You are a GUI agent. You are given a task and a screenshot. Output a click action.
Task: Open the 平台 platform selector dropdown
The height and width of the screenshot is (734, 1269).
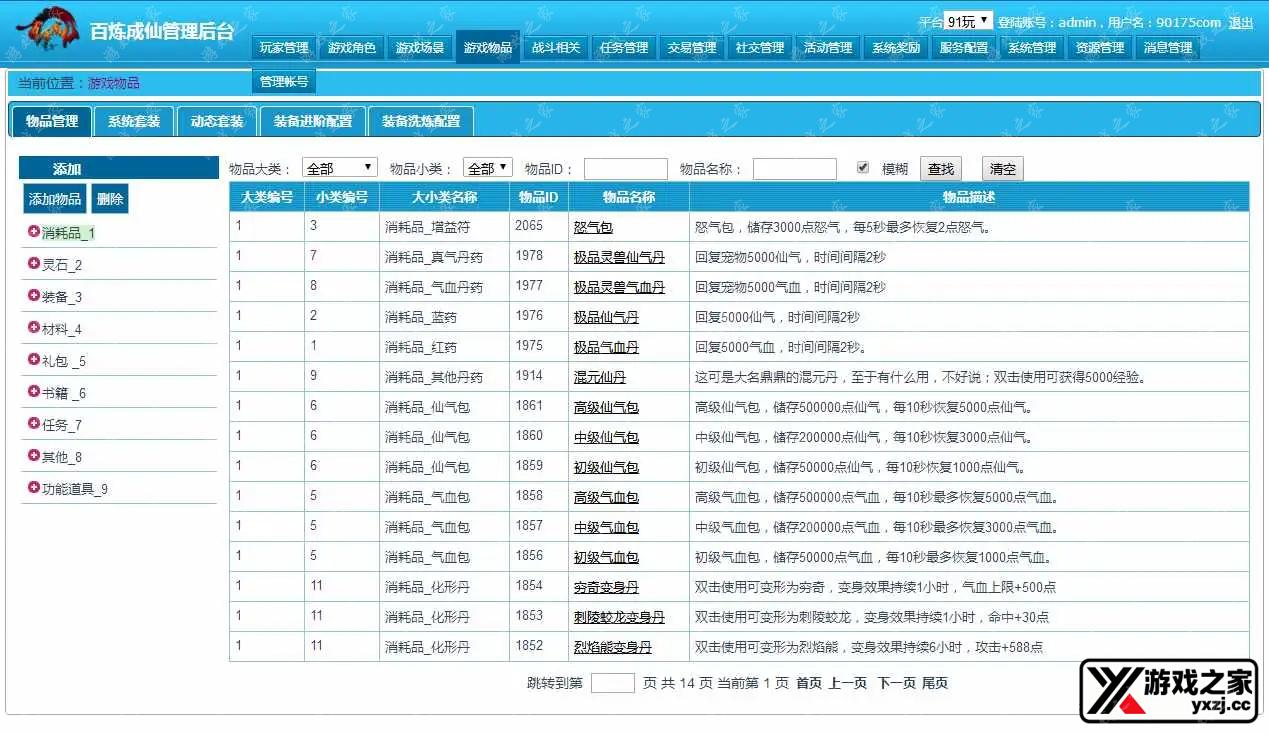point(968,21)
